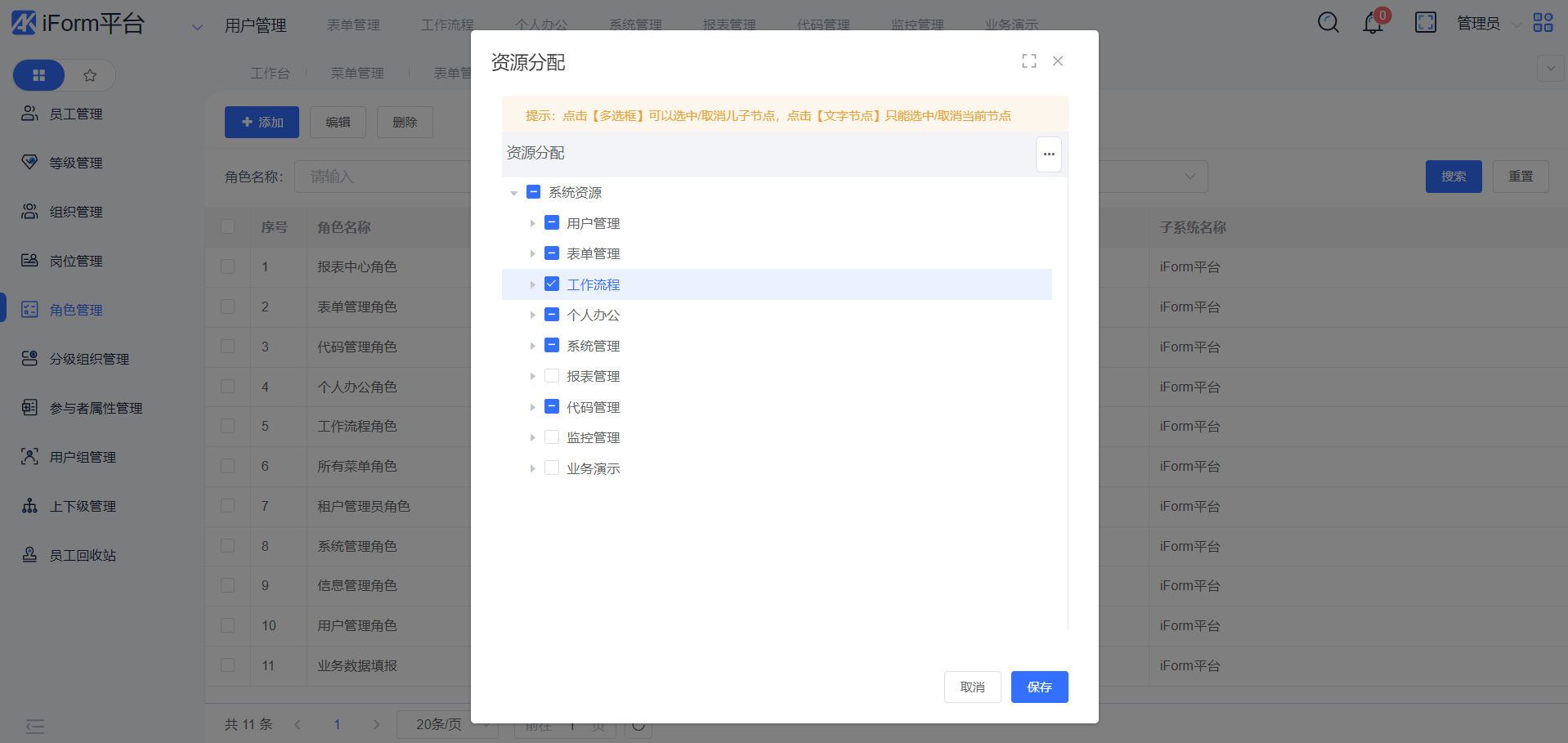Check the 监控管理 checkbox
This screenshot has height=743, width=1568.
552,437
